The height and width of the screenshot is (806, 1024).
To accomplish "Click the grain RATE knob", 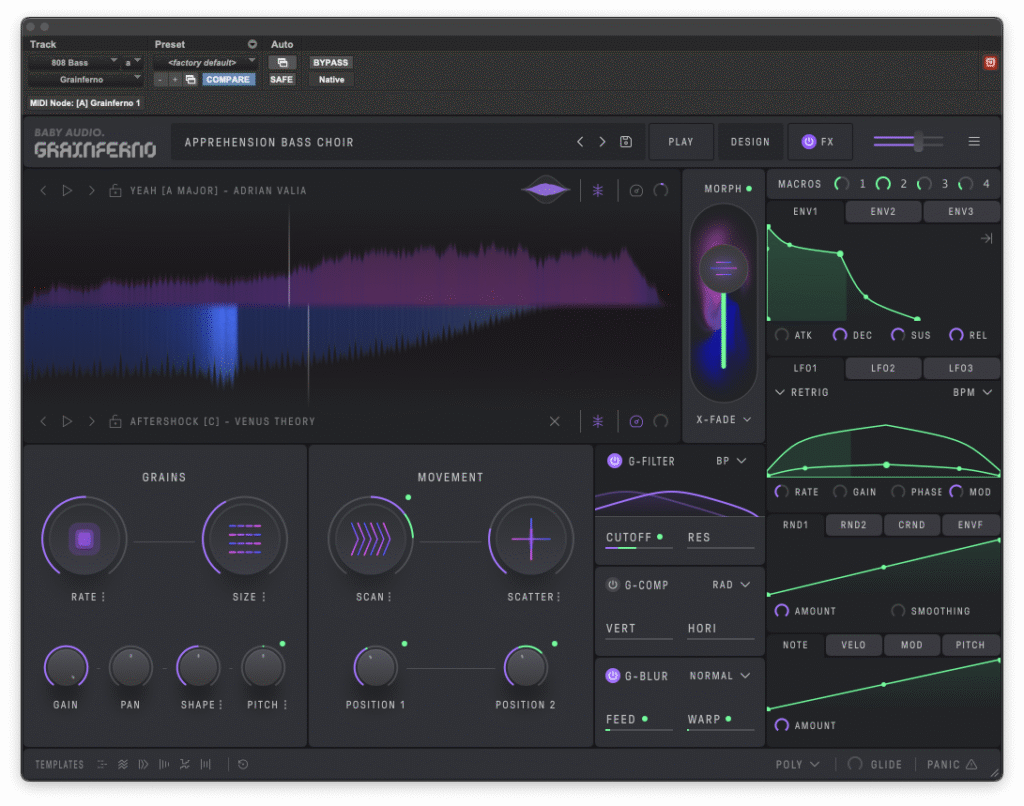I will [84, 539].
